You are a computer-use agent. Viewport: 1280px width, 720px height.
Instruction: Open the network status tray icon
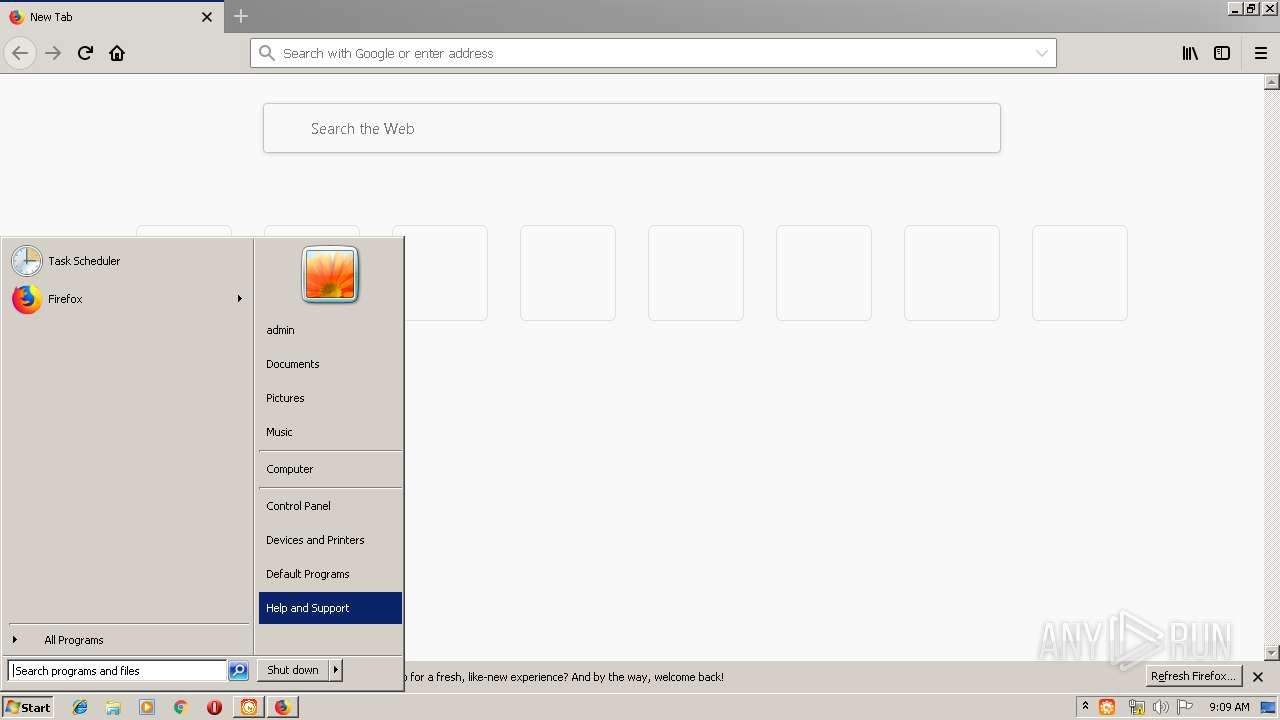click(1135, 707)
